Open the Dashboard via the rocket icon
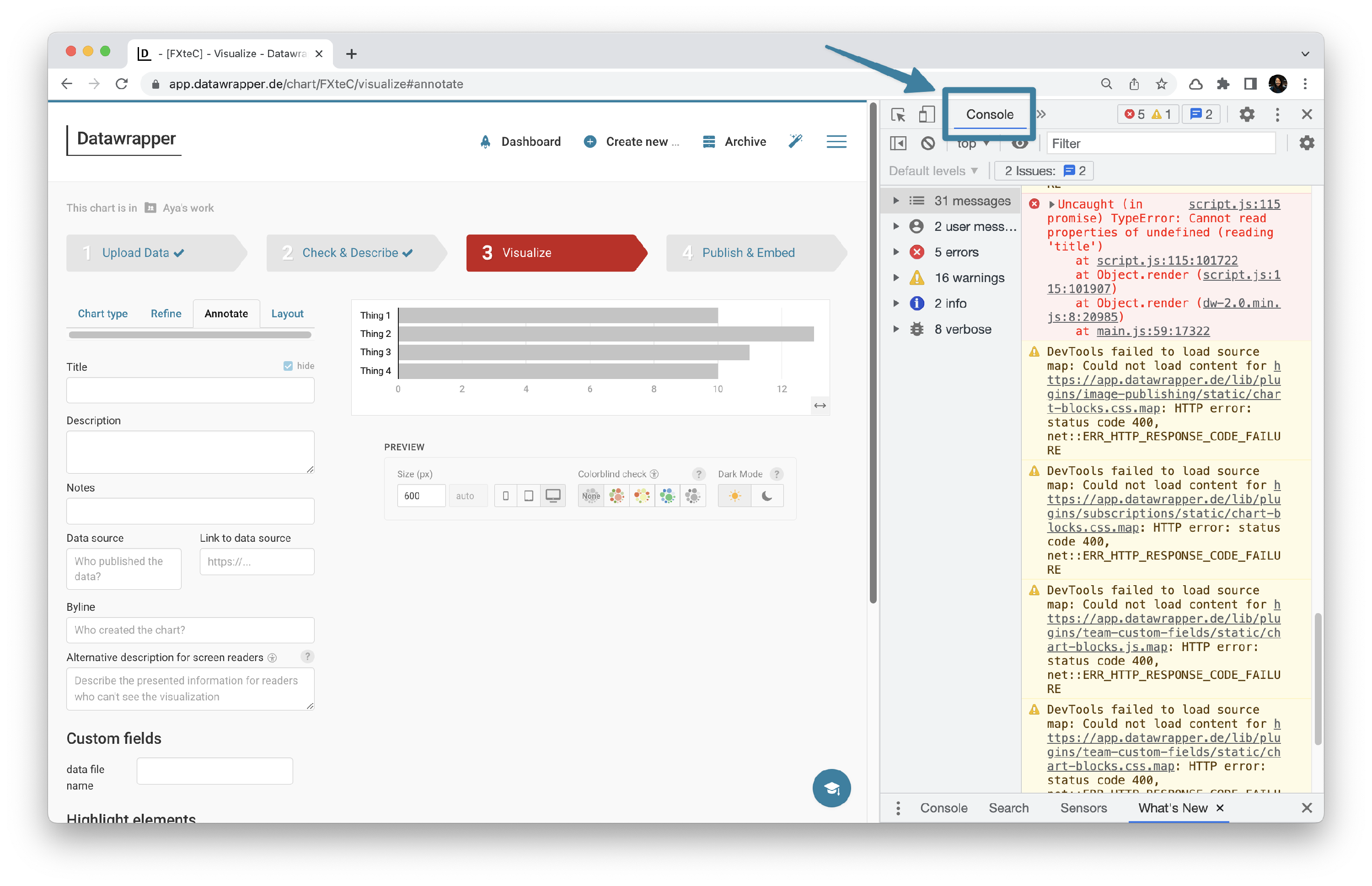 (486, 142)
